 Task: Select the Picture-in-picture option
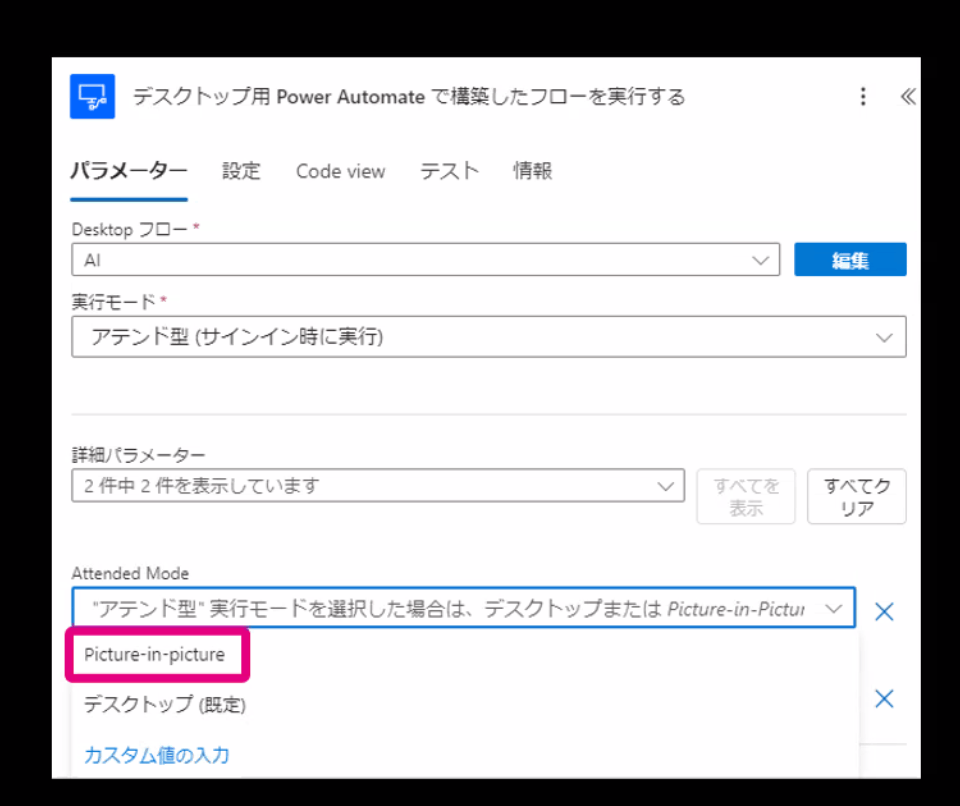pos(154,655)
